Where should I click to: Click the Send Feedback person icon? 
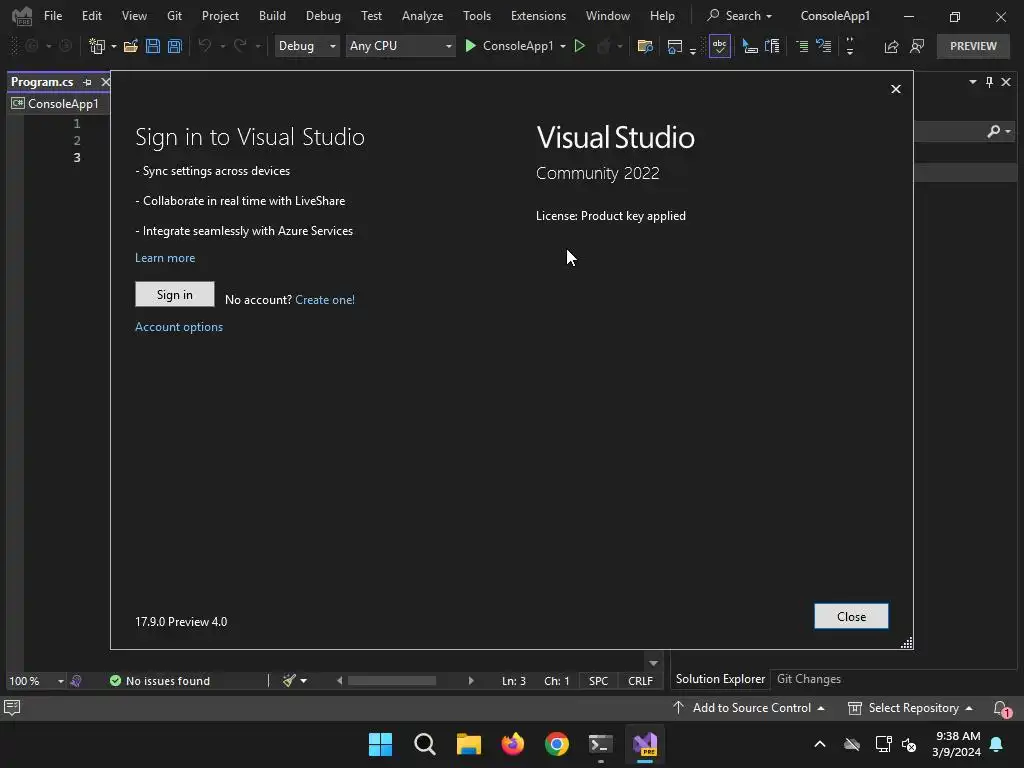coord(917,46)
